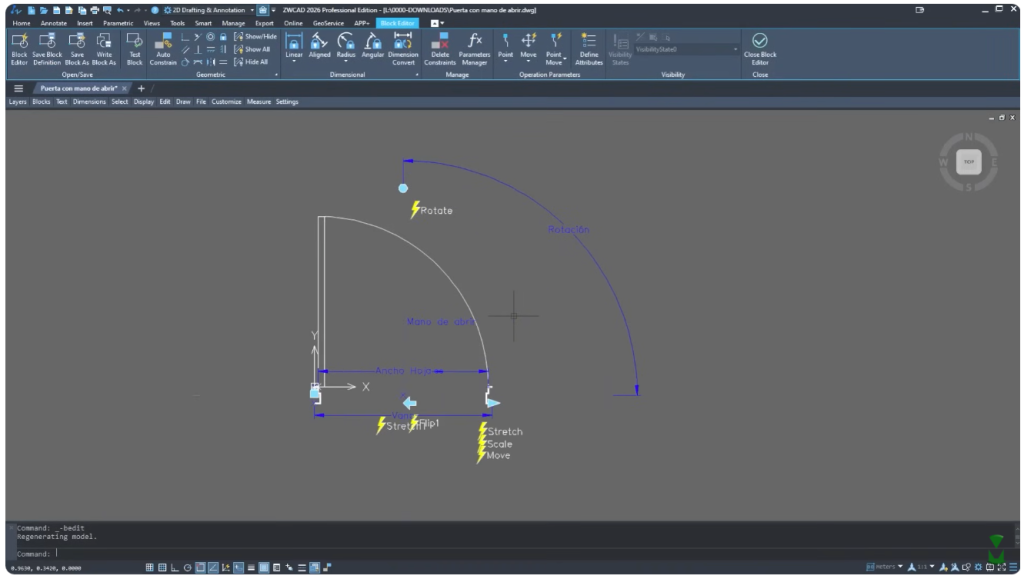Image resolution: width=1024 pixels, height=579 pixels.
Task: Click the open folder icon
Action: tap(44, 10)
